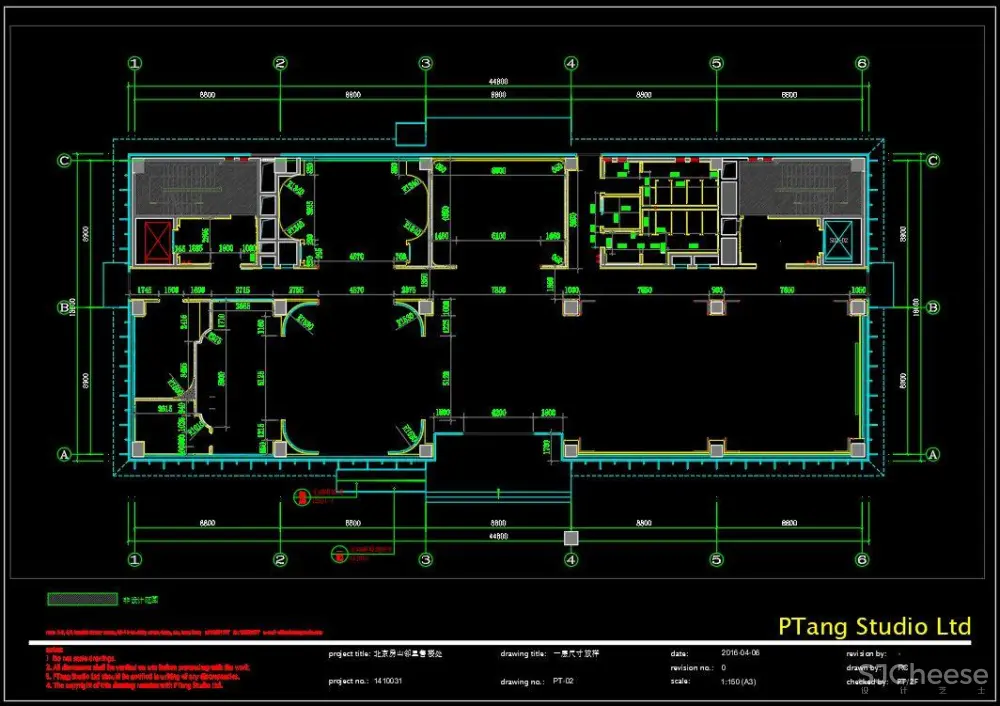The width and height of the screenshot is (1000, 706).
Task: Select the project no. 1410031 field
Action: [x=391, y=681]
